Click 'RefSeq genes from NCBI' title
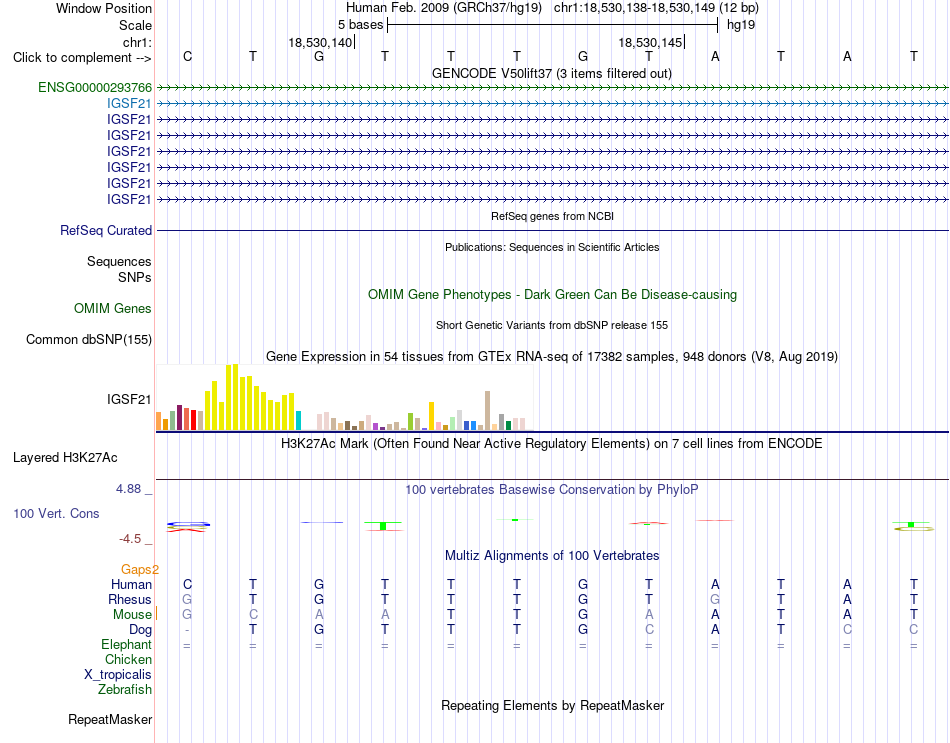The height and width of the screenshot is (743, 950). tap(553, 216)
